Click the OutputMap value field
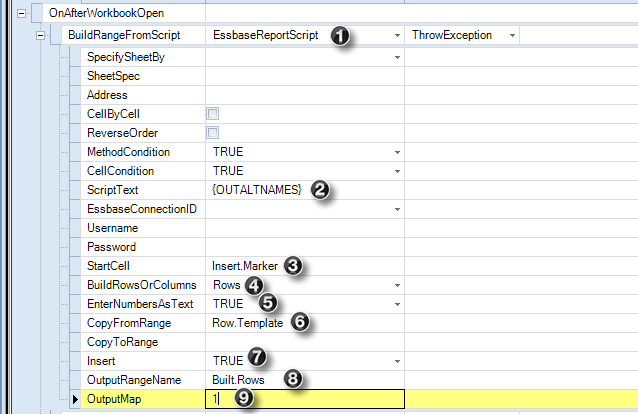This screenshot has height=414, width=638. tap(305, 399)
